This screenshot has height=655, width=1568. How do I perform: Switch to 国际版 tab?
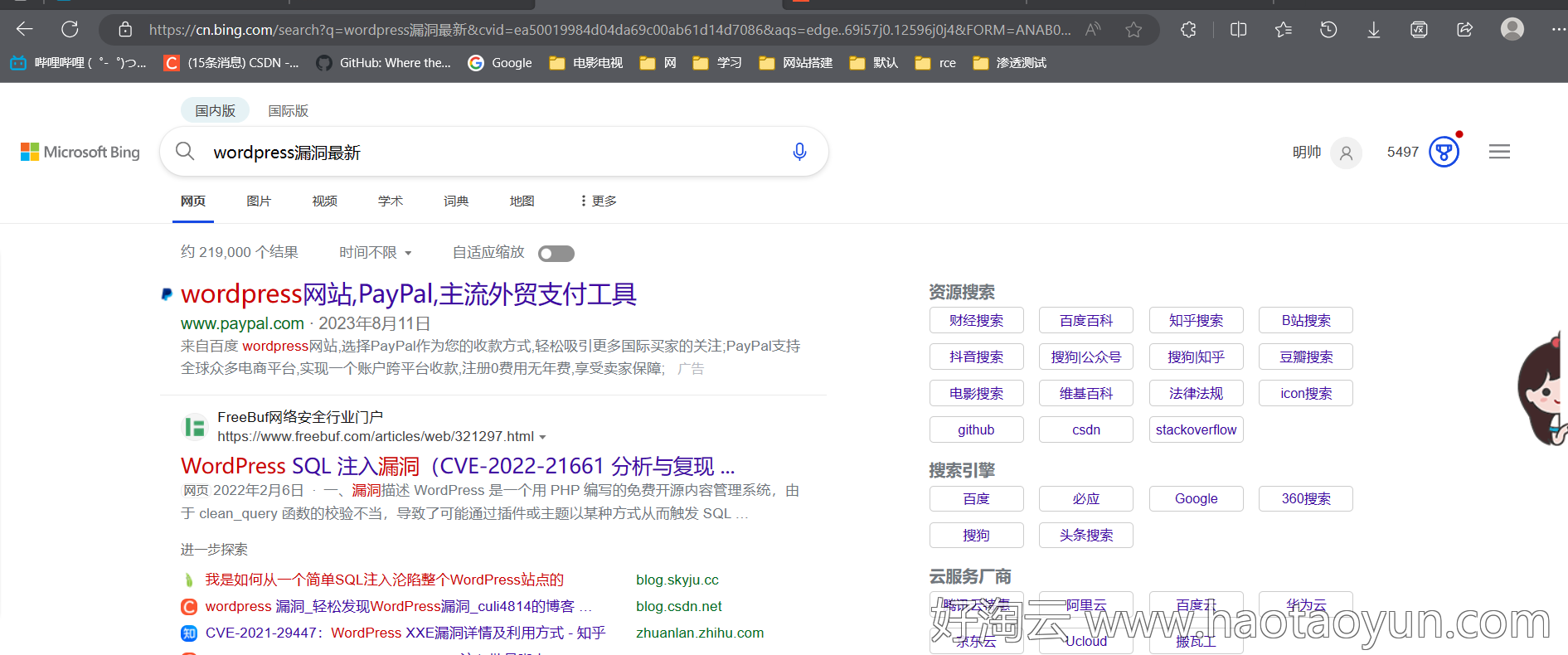288,110
